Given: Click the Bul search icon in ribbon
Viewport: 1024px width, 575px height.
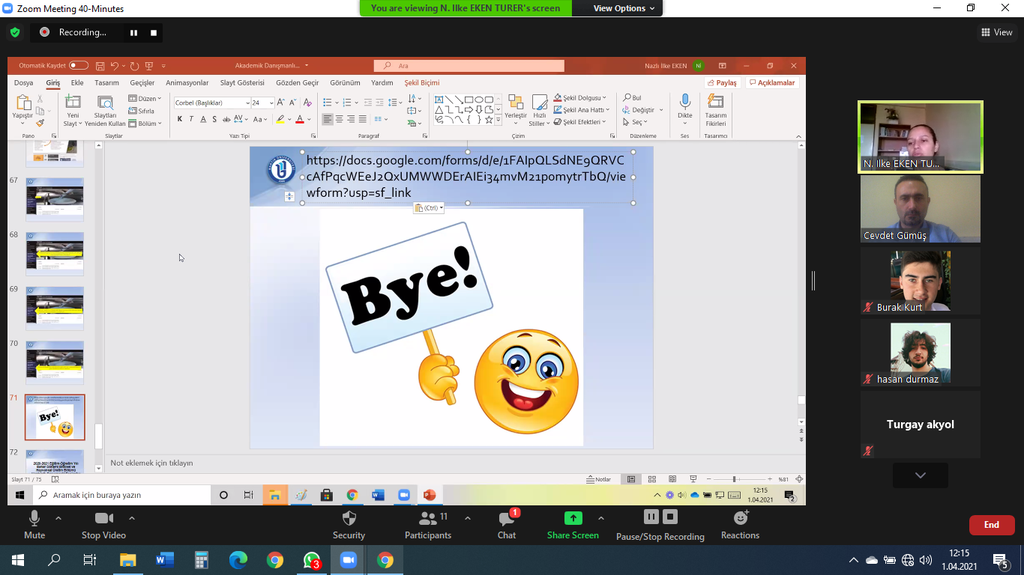Looking at the screenshot, I should point(632,97).
